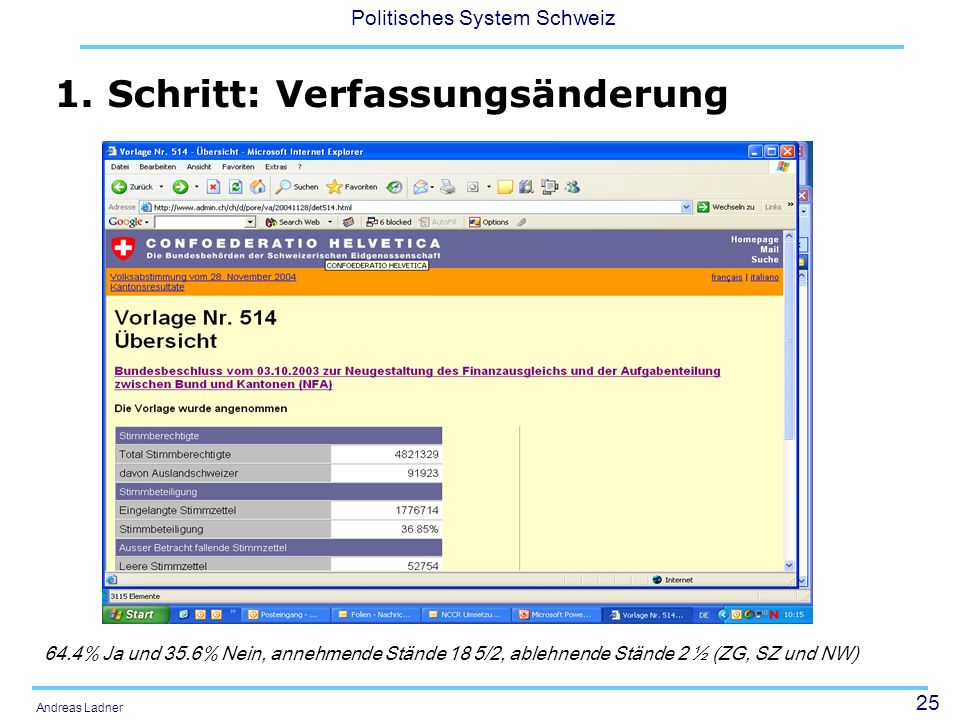Open the Favoriten star in the toolbar
This screenshot has height=720, width=960.
(x=352, y=187)
